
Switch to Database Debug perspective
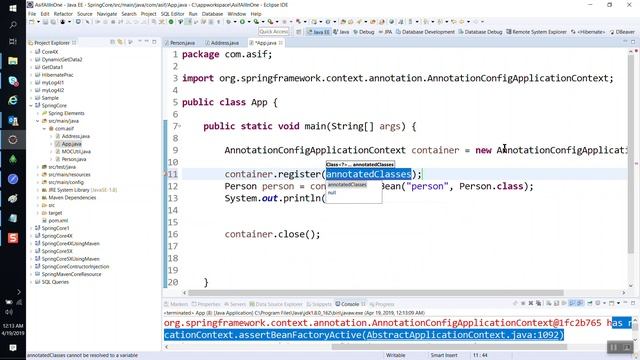[x=480, y=32]
